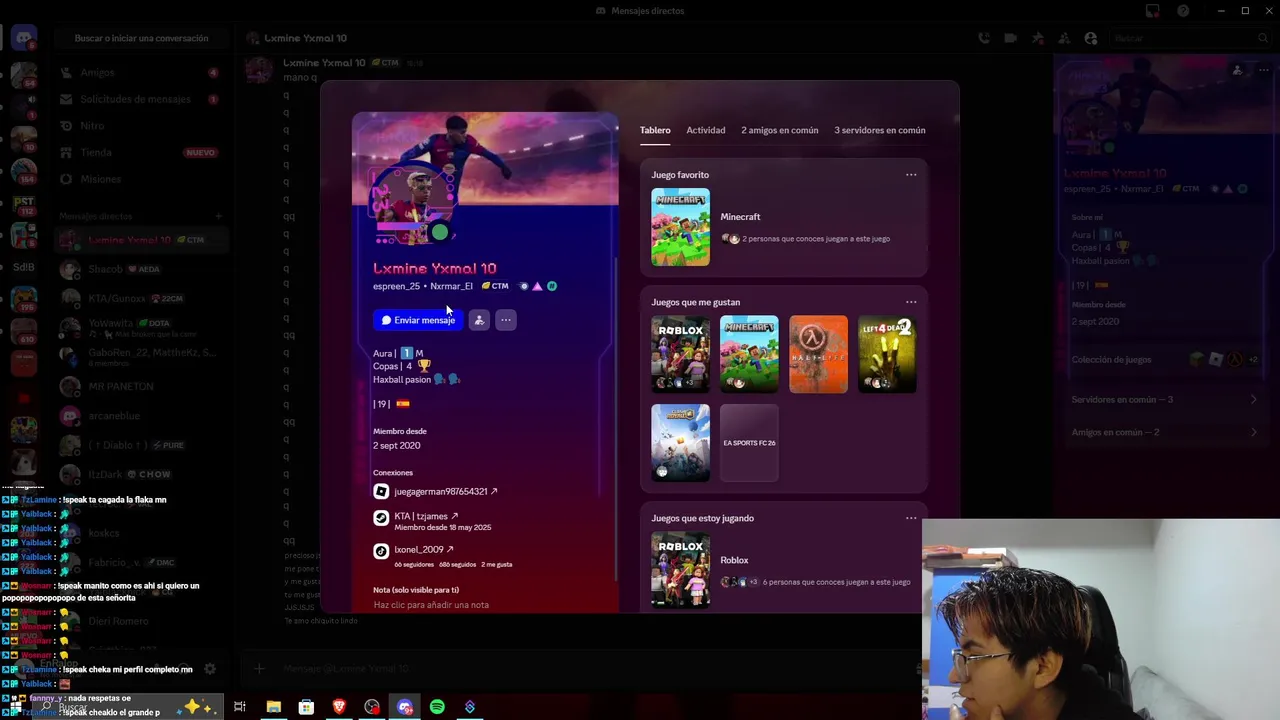
Task: Click the Enviar mensaje button
Action: click(x=418, y=320)
